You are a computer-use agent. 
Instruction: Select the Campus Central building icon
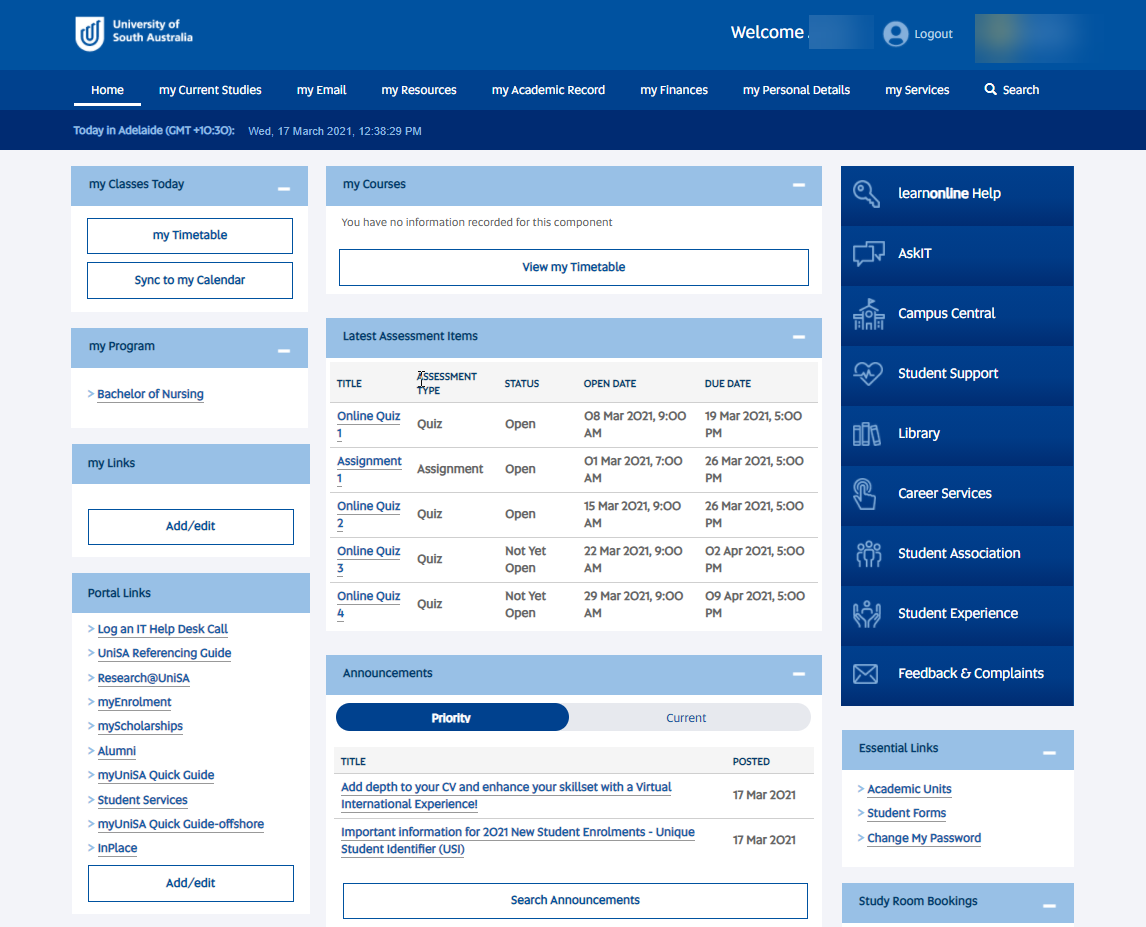click(867, 313)
